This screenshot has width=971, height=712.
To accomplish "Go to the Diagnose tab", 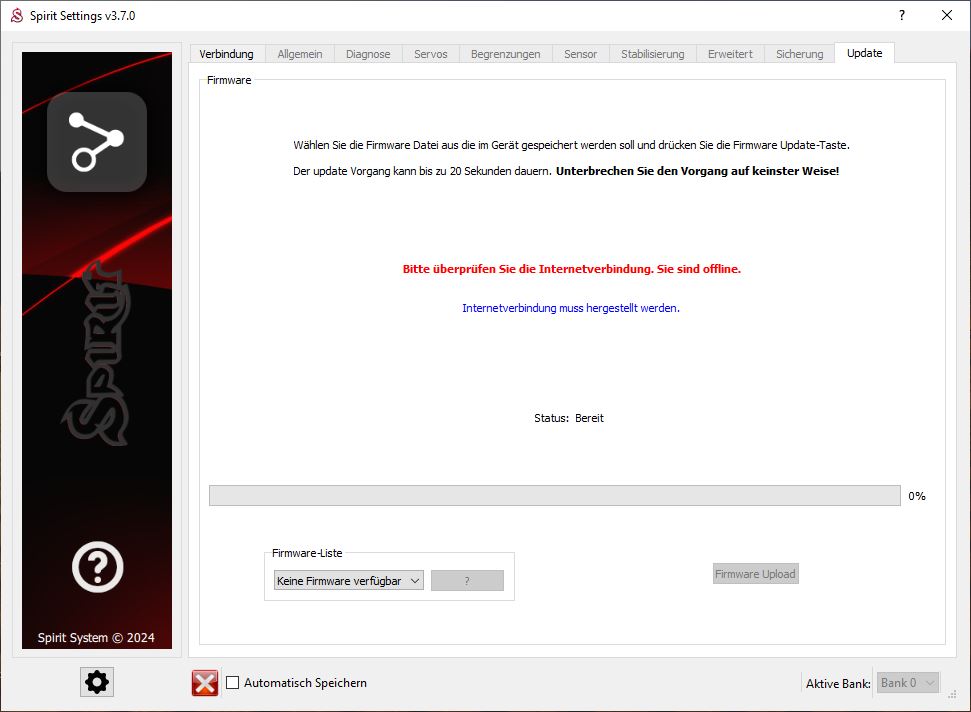I will tap(368, 54).
